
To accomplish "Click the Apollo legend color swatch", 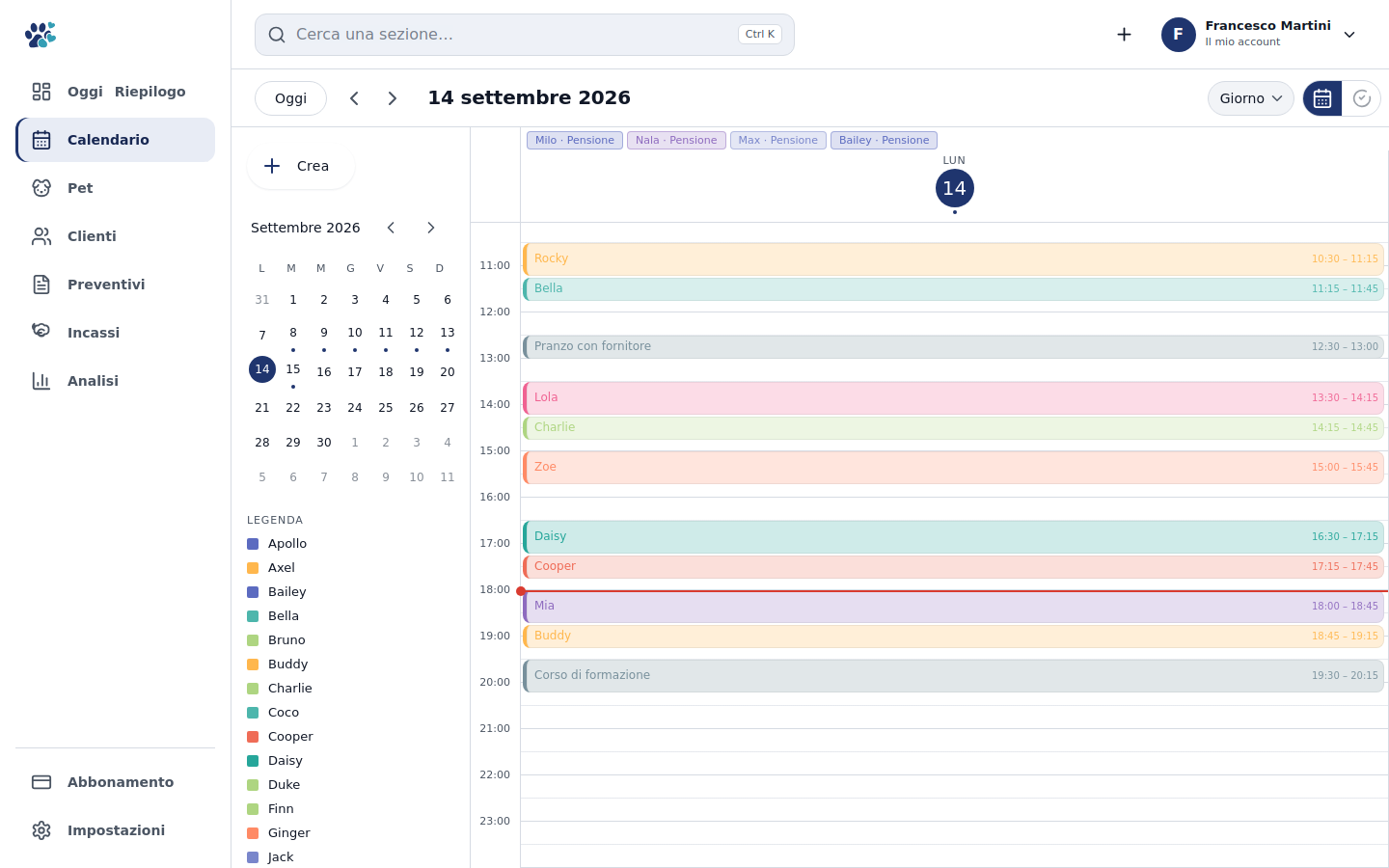I will (253, 544).
